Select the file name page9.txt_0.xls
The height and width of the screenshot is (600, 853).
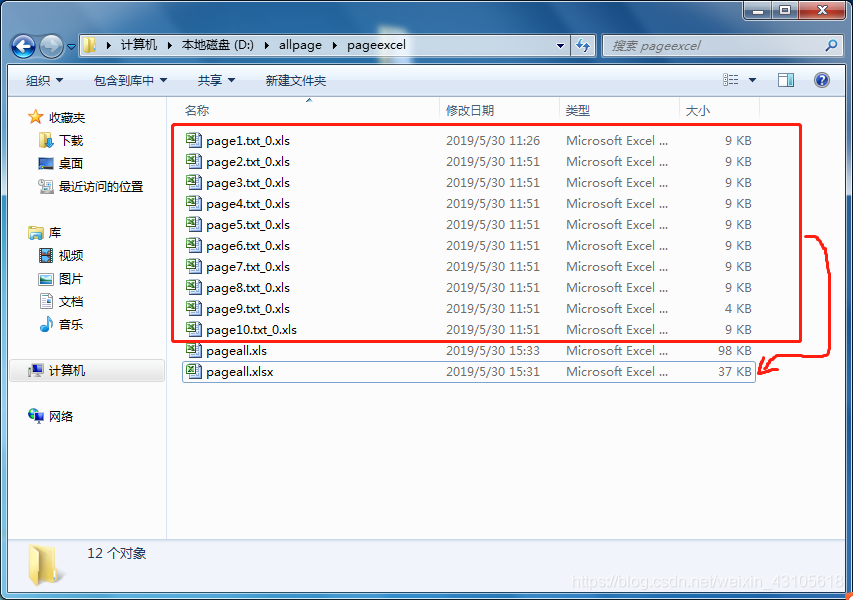248,309
